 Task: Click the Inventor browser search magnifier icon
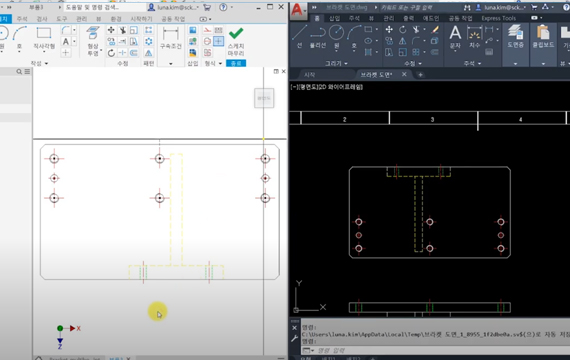point(19,72)
